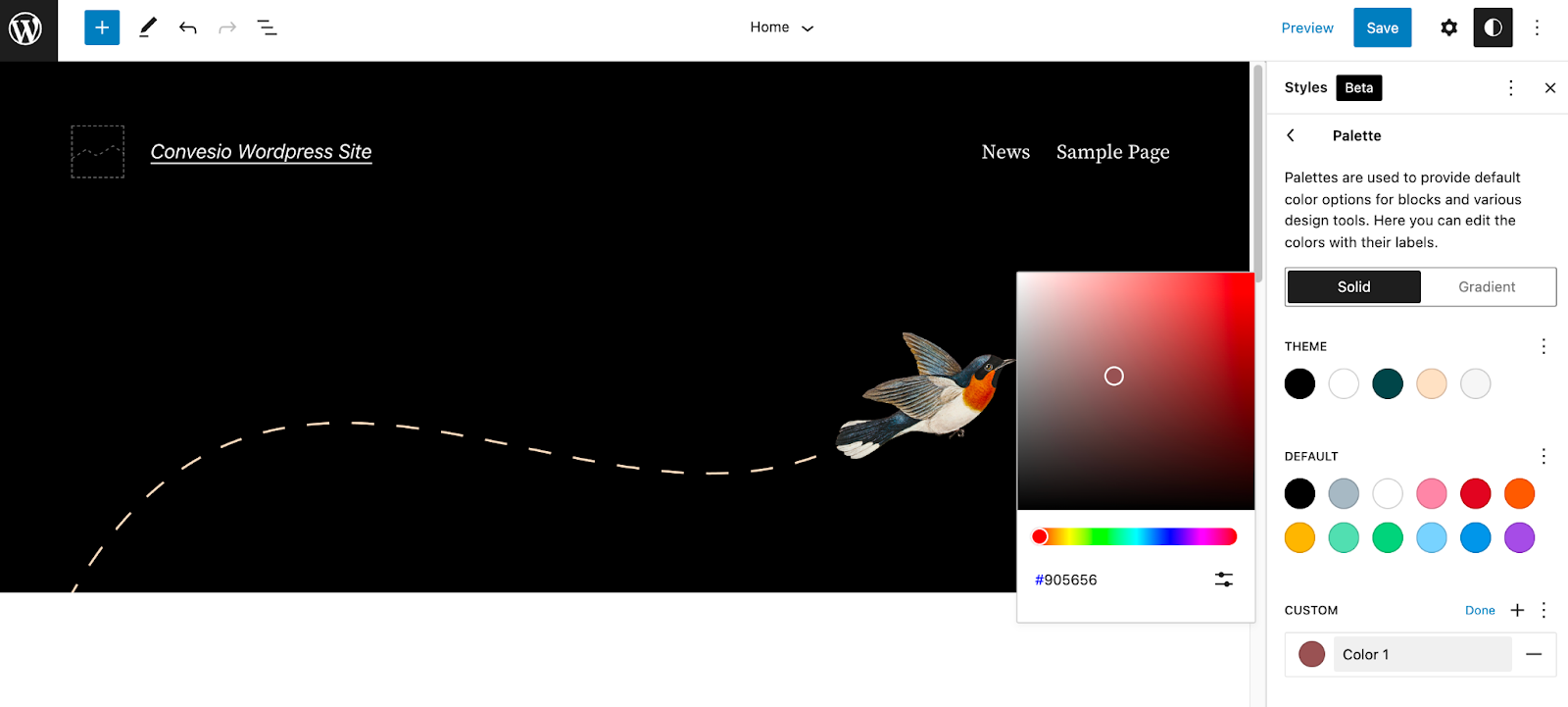1568x707 pixels.
Task: Select the white Theme color swatch
Action: click(1344, 383)
